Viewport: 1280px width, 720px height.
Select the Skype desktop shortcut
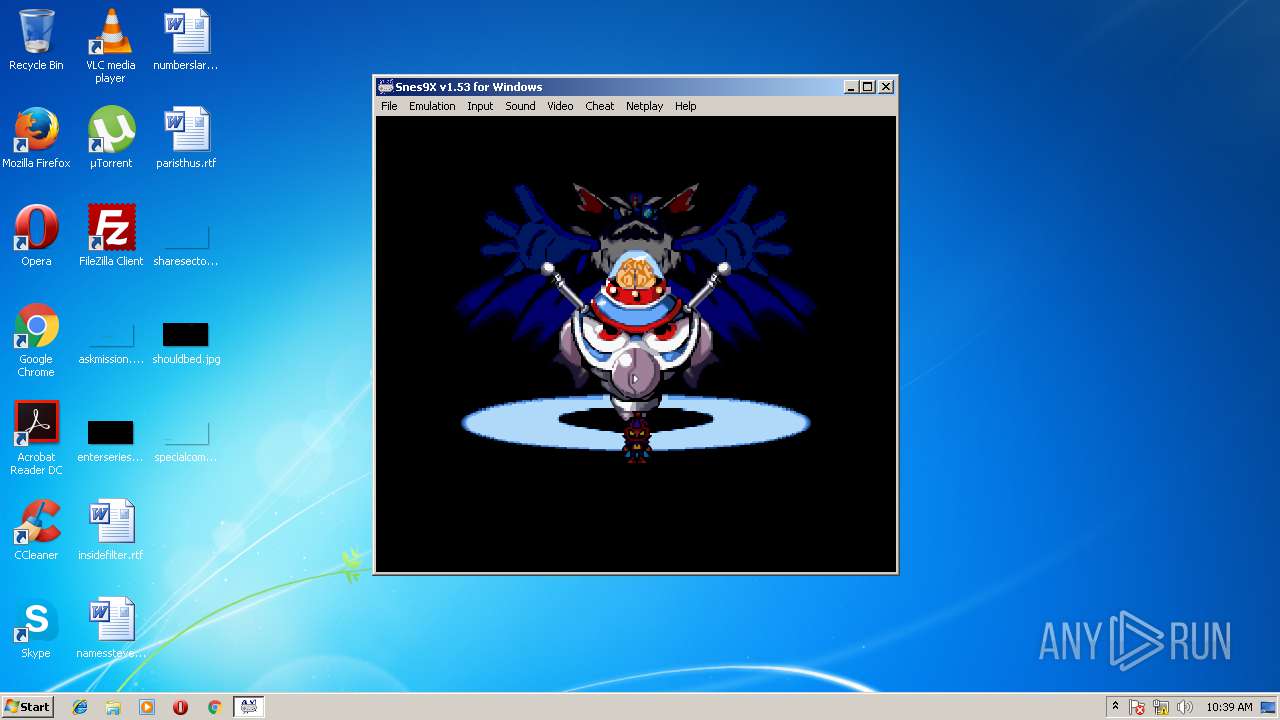(x=36, y=628)
